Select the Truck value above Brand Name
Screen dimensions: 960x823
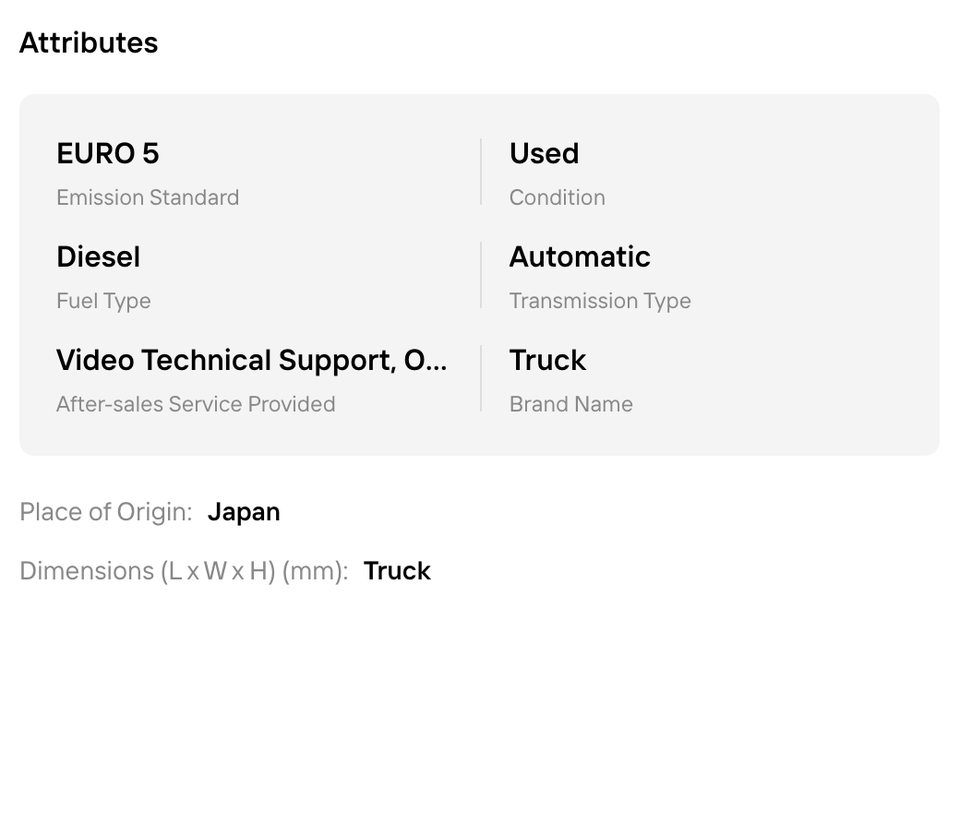tap(547, 360)
